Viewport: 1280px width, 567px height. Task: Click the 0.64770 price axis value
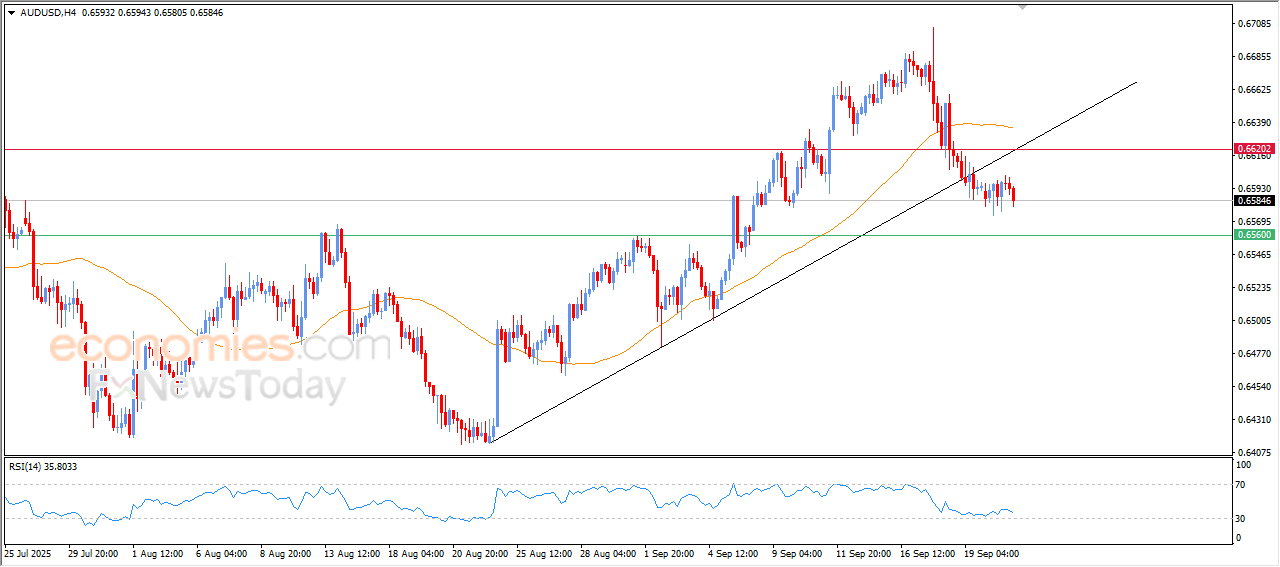coord(1254,353)
